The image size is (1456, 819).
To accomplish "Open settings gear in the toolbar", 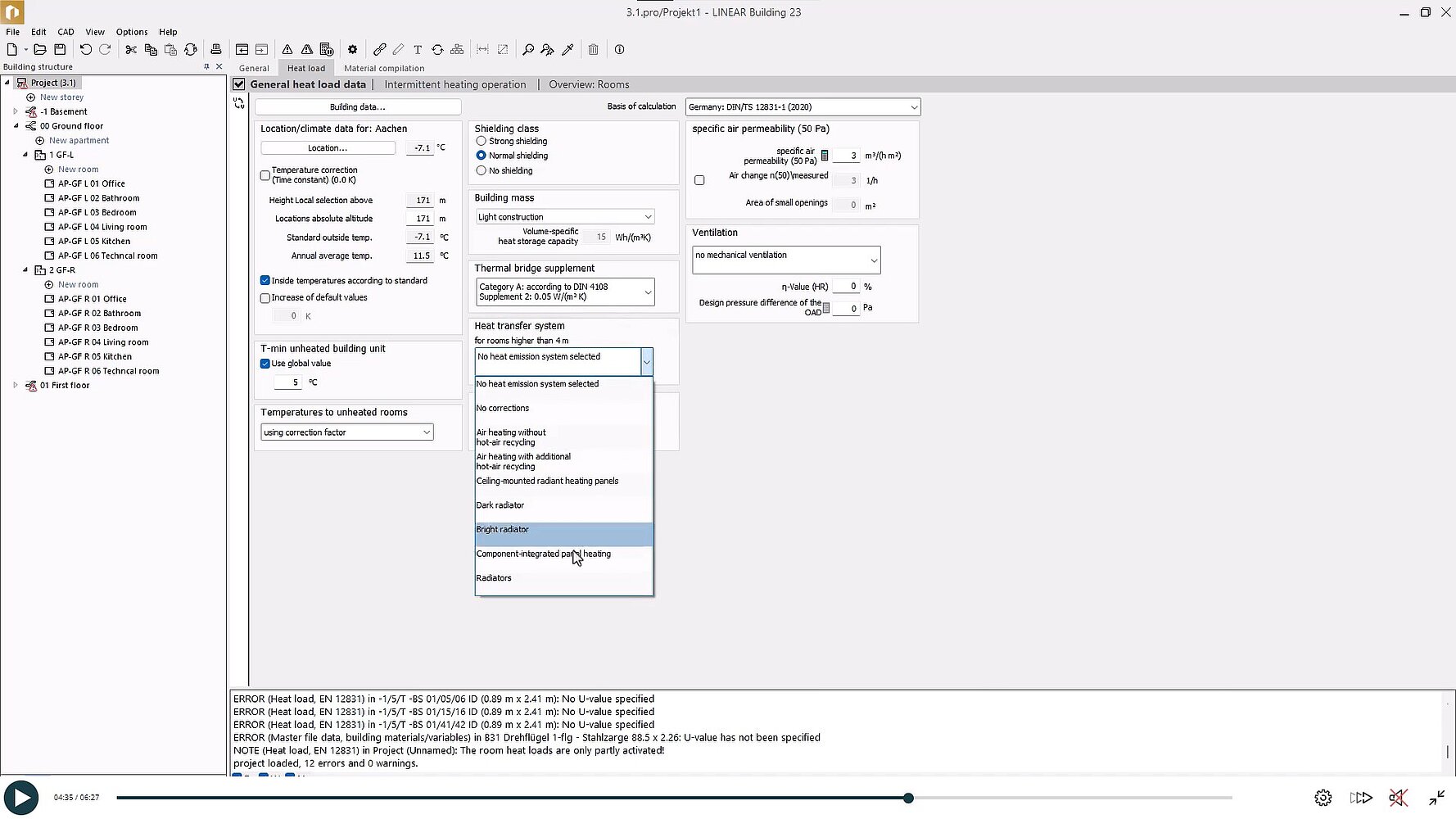I will (353, 50).
